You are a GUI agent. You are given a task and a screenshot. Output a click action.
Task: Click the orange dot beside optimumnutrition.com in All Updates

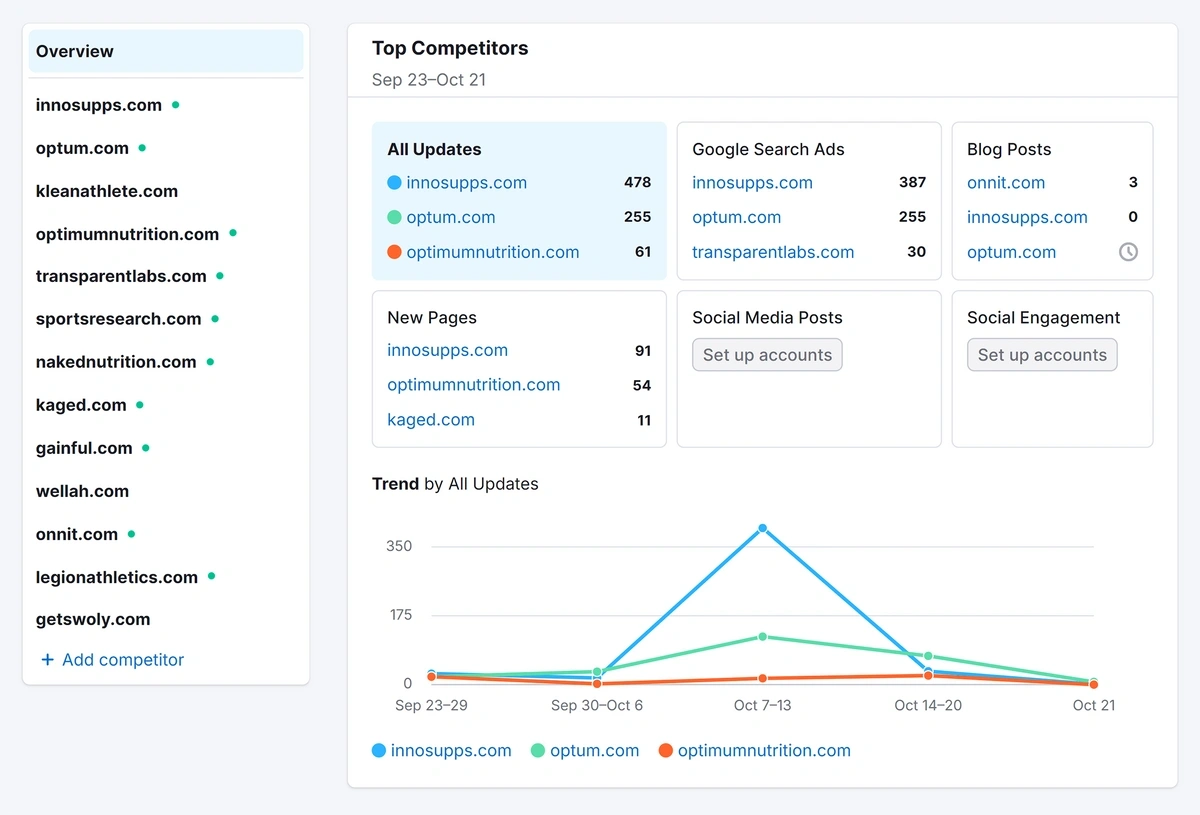394,252
